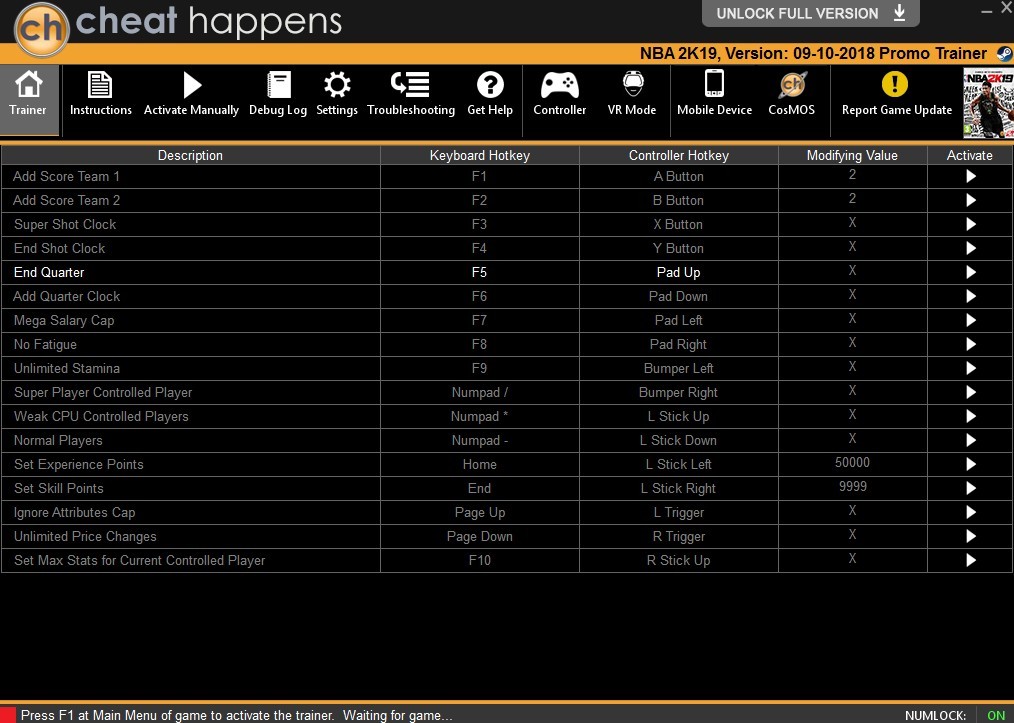Screen dimensions: 1014x723
Task: Click F3 hotkey for Super Shot Clock
Action: tap(479, 224)
